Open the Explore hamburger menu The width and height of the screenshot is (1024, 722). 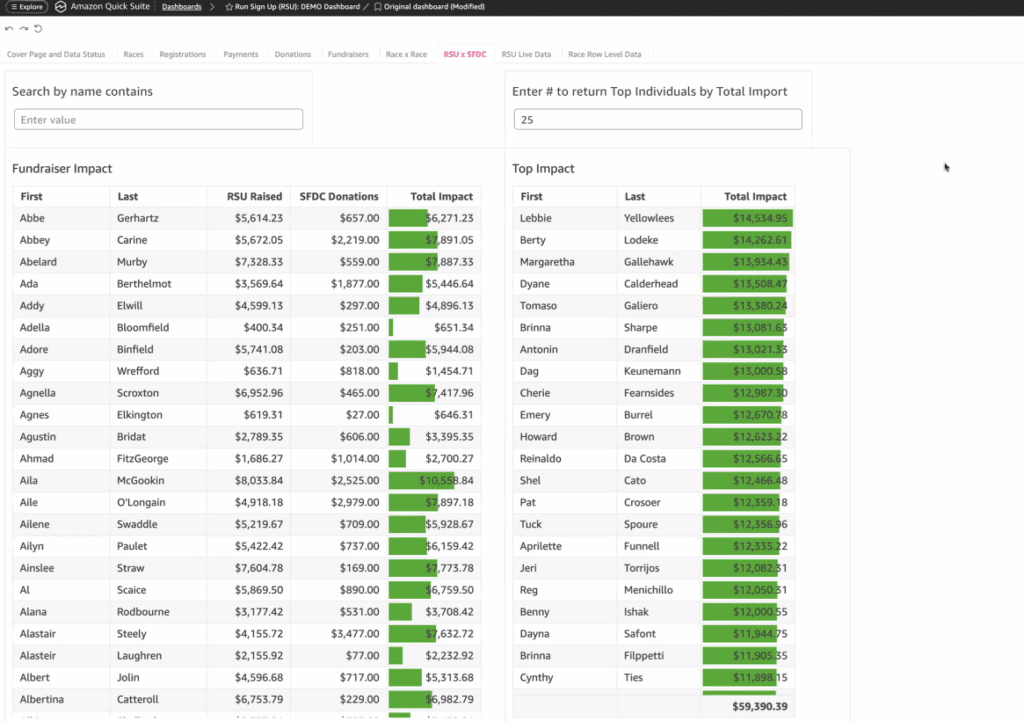27,7
